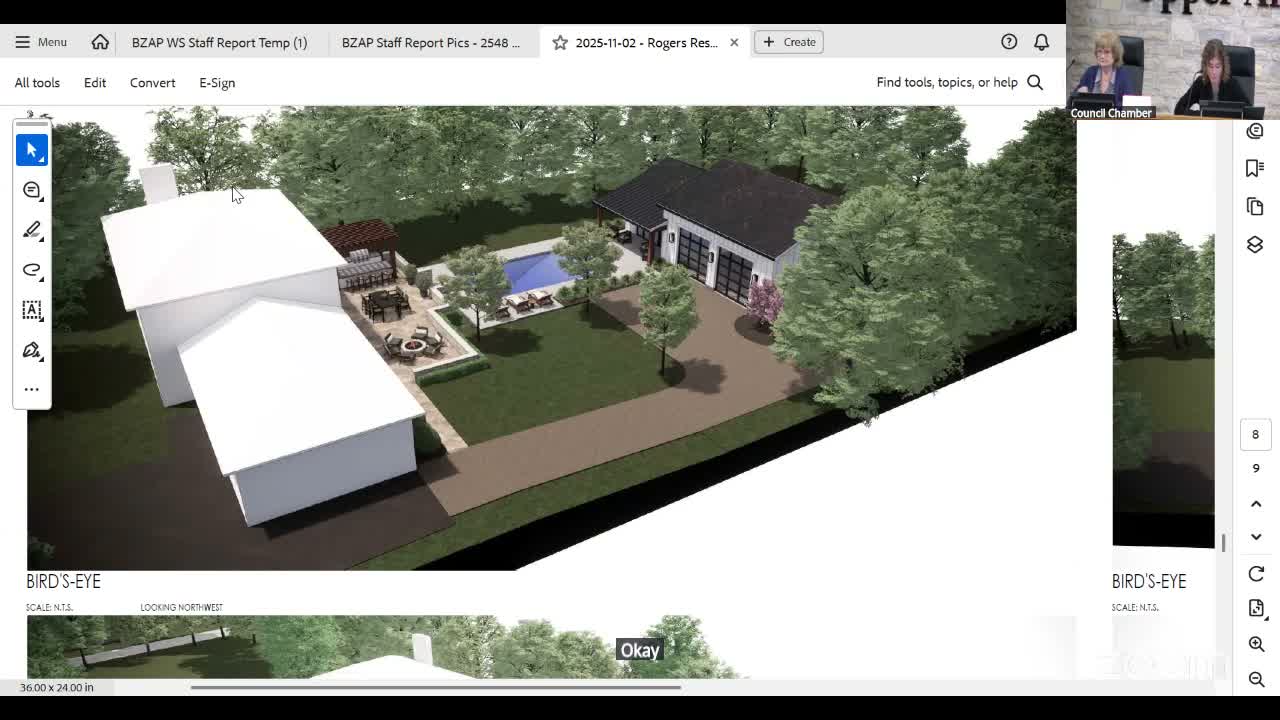Image resolution: width=1280 pixels, height=720 pixels.
Task: Open the All tools panel
Action: (x=37, y=83)
